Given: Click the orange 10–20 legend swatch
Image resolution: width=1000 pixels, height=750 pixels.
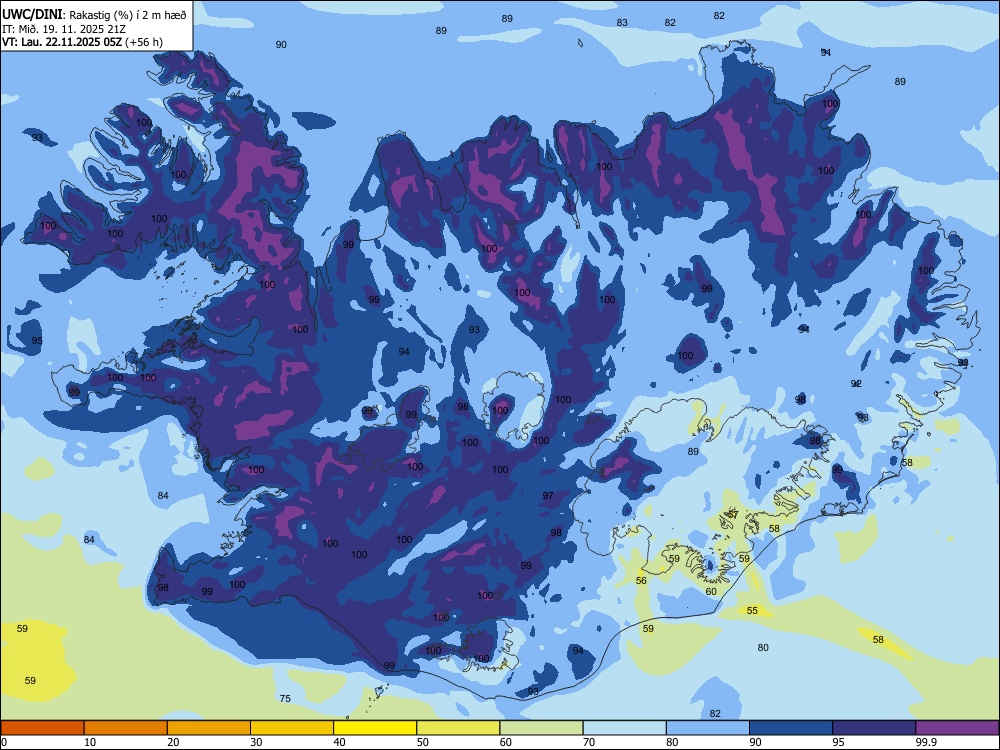Looking at the screenshot, I should pyautogui.click(x=126, y=728).
